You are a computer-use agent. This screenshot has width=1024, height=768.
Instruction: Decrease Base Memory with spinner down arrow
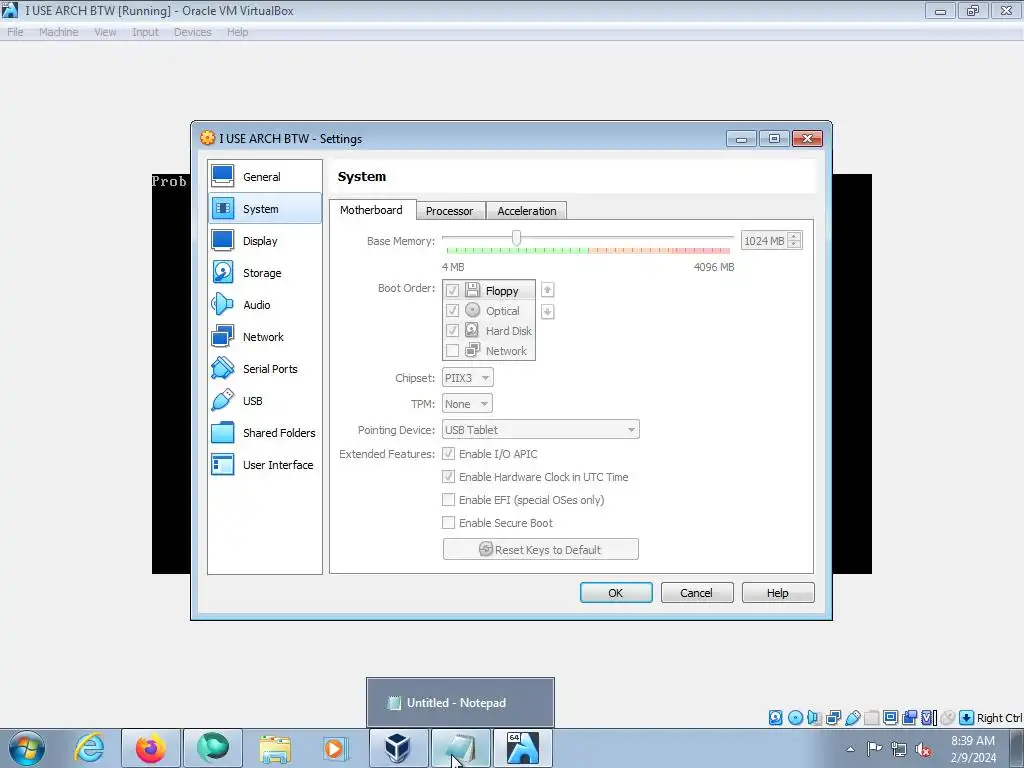(x=794, y=245)
